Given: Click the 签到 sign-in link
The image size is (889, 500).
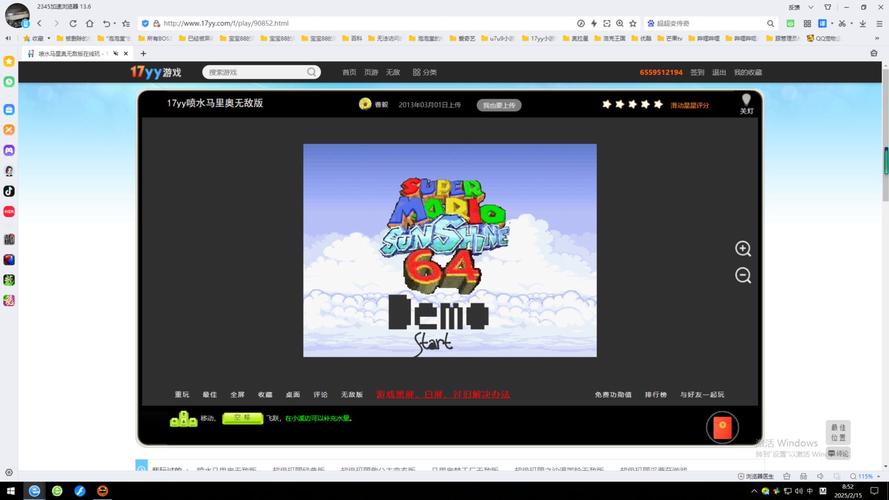Looking at the screenshot, I should (x=697, y=72).
